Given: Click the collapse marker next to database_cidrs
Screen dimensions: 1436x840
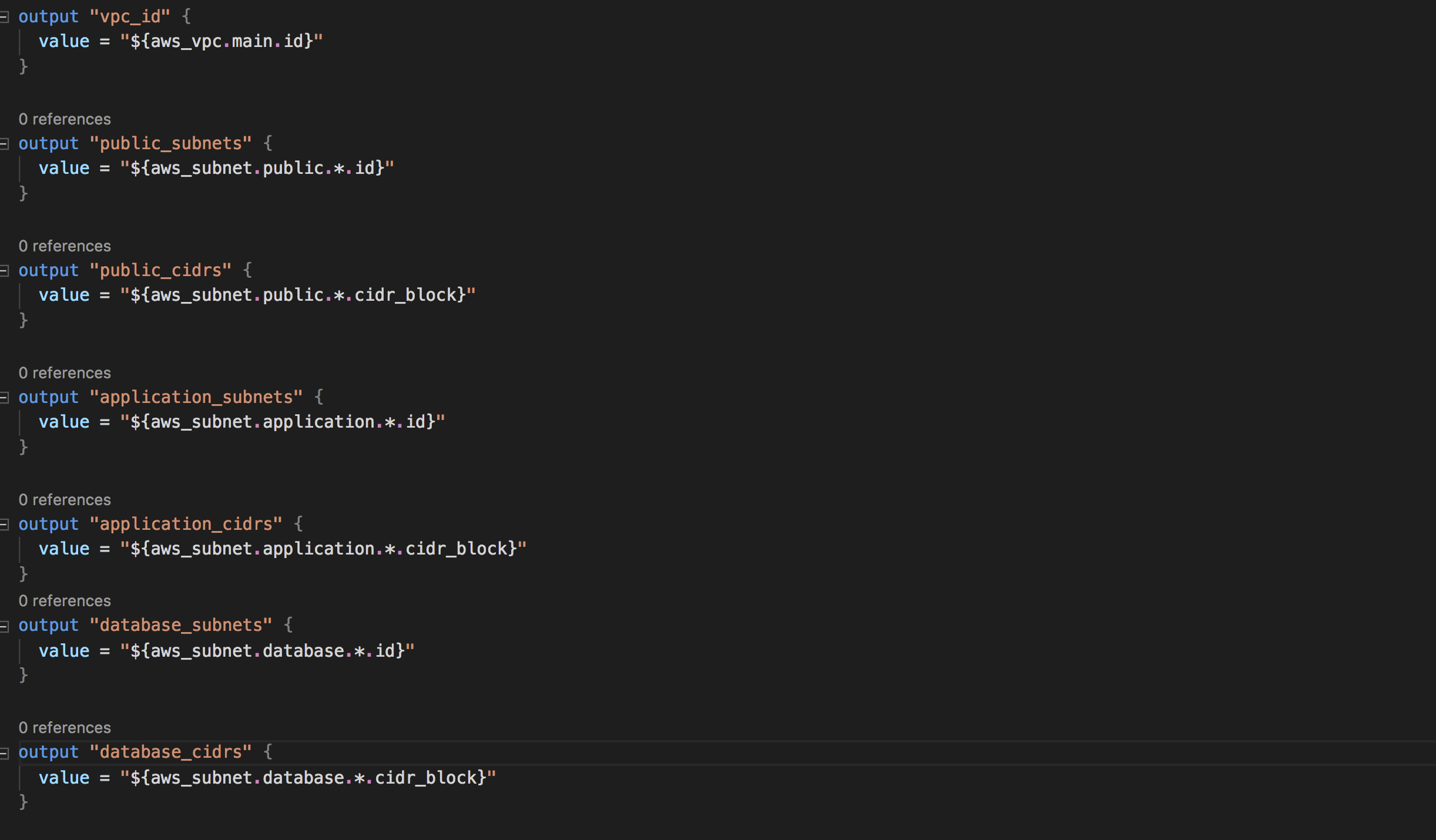Looking at the screenshot, I should point(5,752).
